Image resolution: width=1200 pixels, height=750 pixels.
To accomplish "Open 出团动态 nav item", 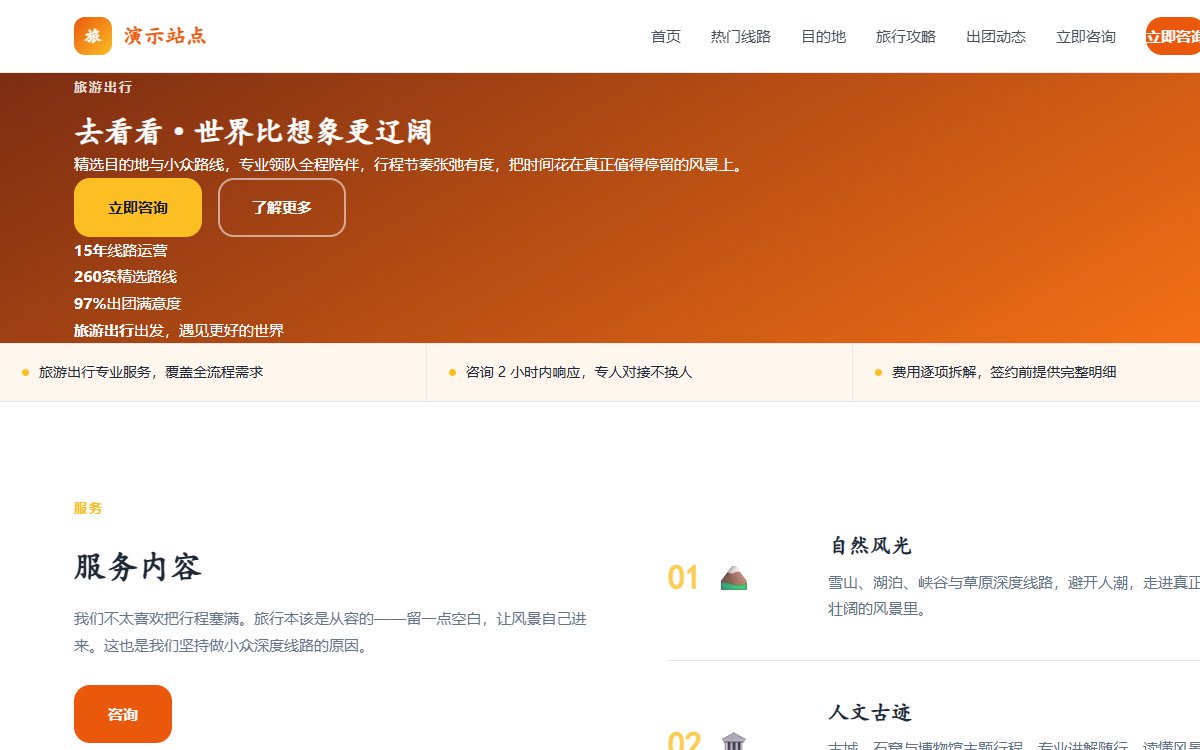I will click(x=996, y=36).
